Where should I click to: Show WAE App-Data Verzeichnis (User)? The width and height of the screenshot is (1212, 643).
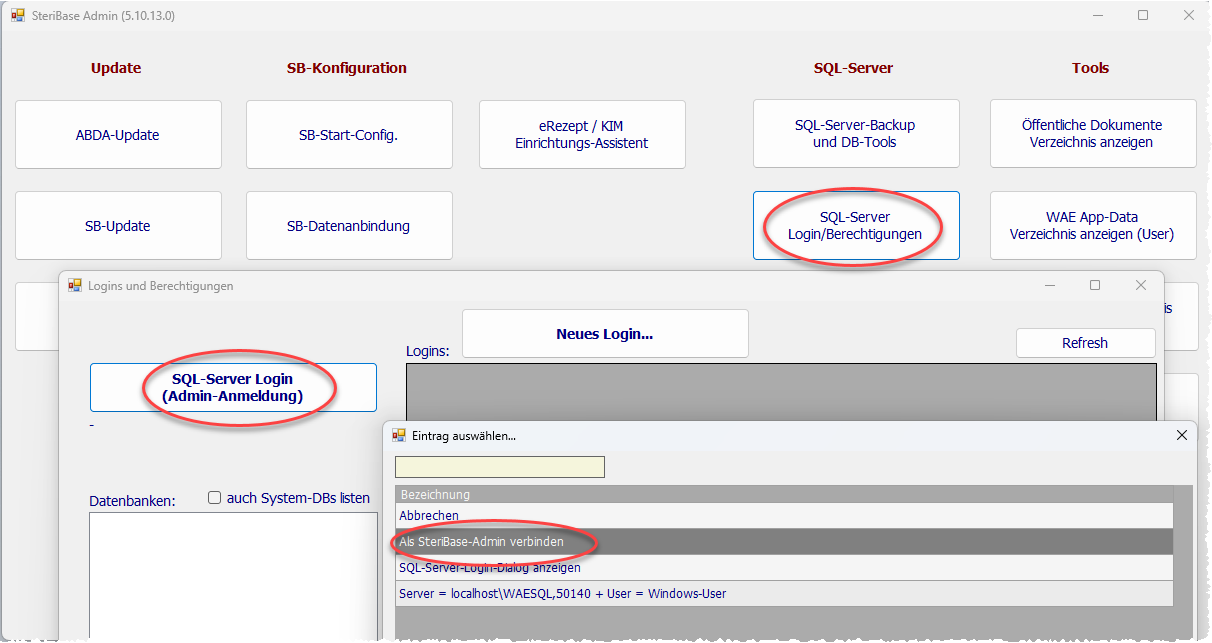(1093, 225)
